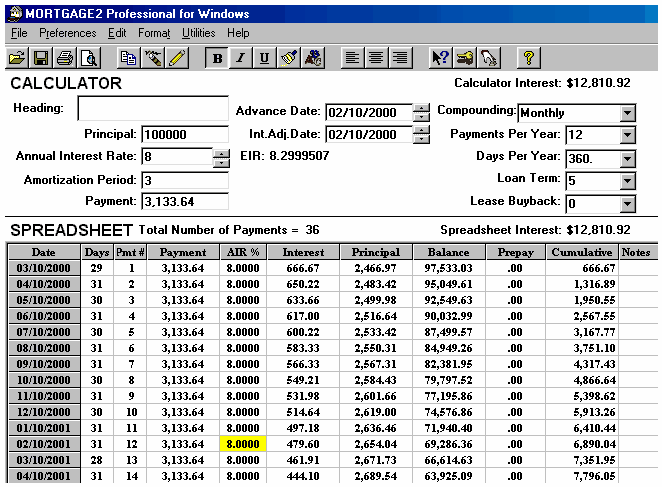Click the Save diskette icon
The height and width of the screenshot is (487, 662).
point(42,58)
